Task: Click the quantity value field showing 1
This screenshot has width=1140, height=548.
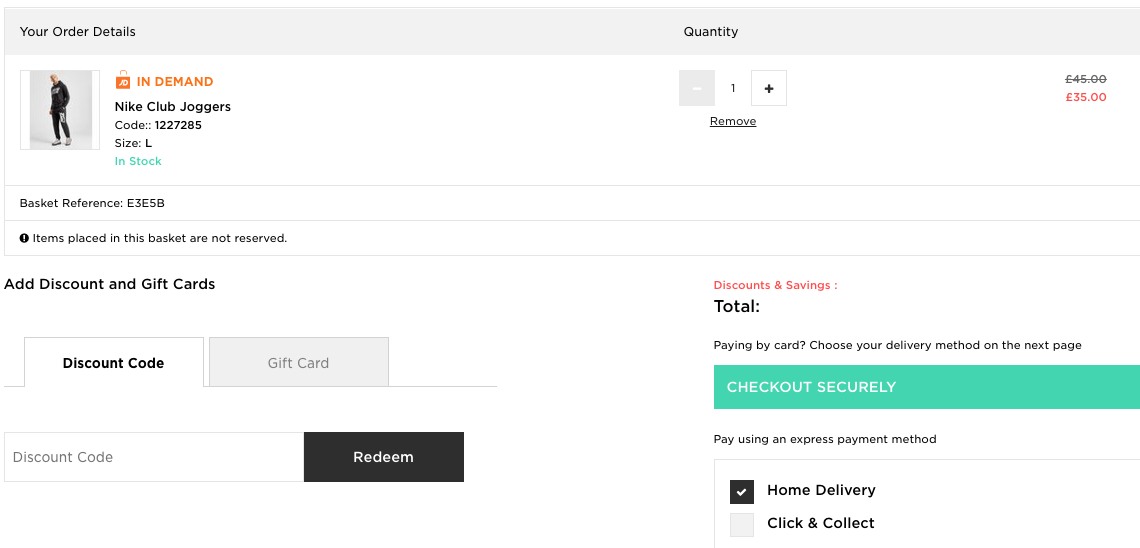Action: click(x=733, y=88)
